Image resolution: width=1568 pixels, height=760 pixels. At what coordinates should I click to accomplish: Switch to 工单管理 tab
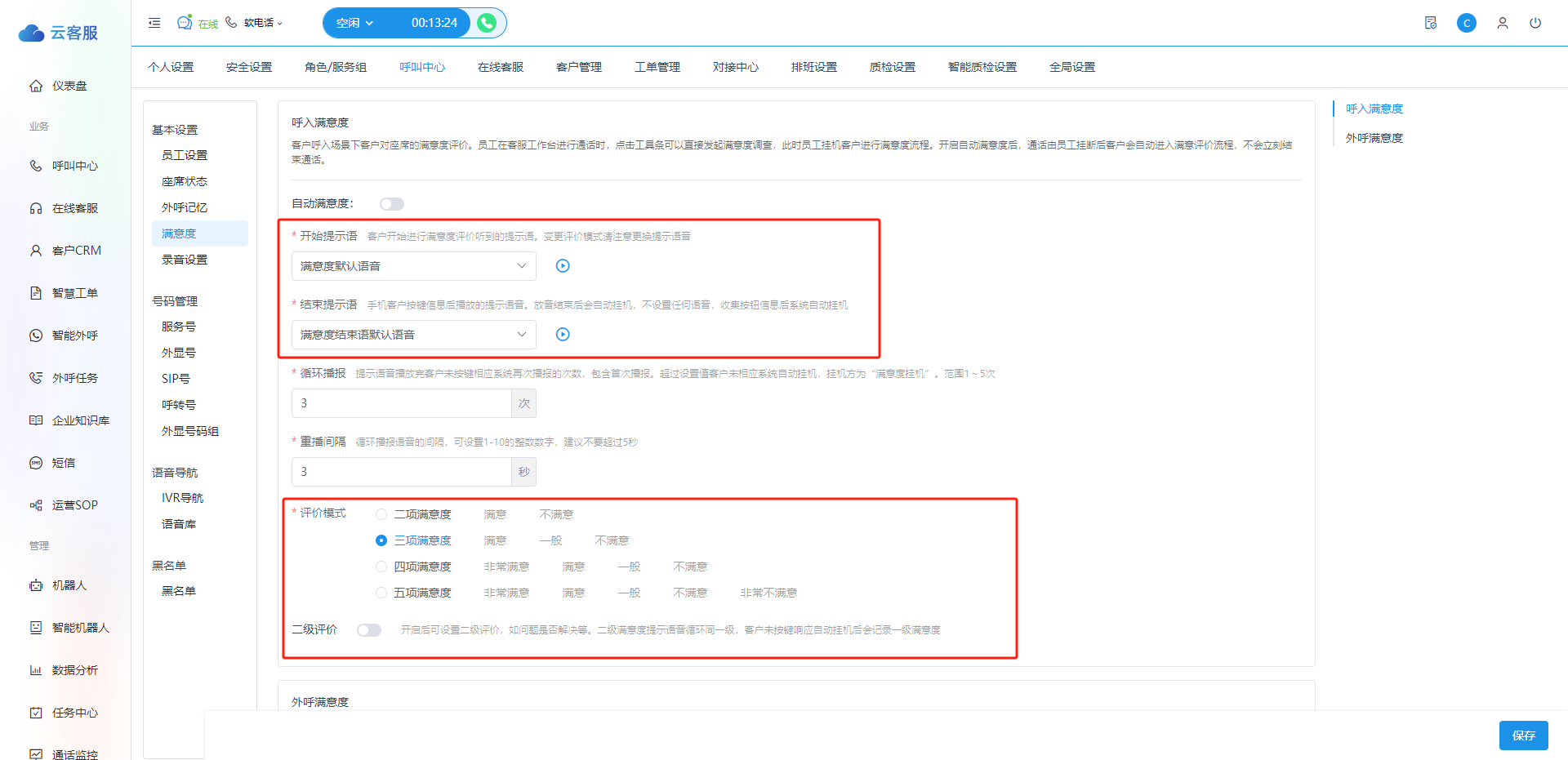[x=657, y=67]
